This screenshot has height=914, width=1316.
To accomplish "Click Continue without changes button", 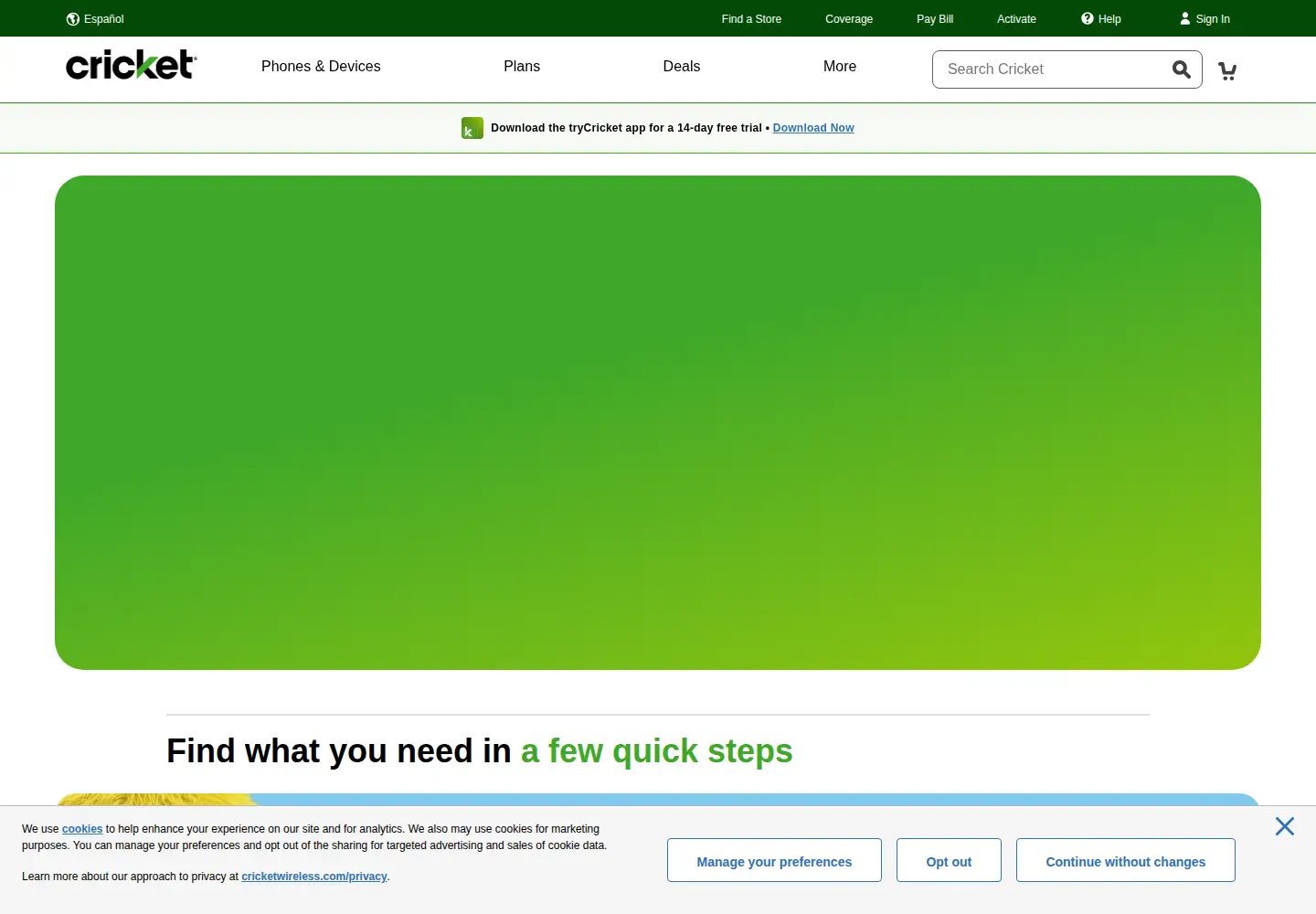I will click(x=1126, y=860).
